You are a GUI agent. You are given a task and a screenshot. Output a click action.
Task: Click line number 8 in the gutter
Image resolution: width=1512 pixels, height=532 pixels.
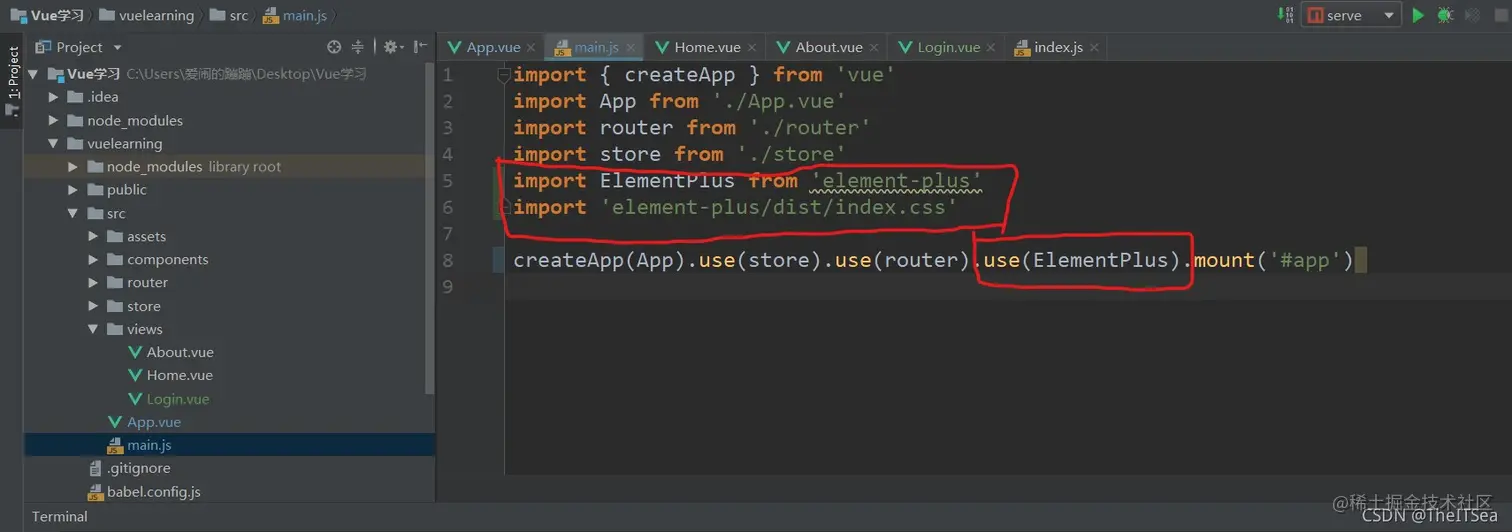pos(448,260)
